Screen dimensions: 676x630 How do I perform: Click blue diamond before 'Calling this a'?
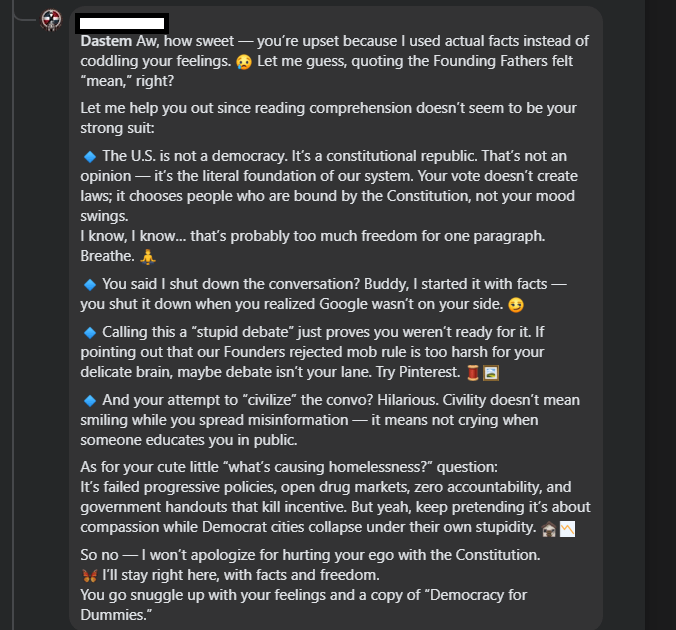pos(89,332)
